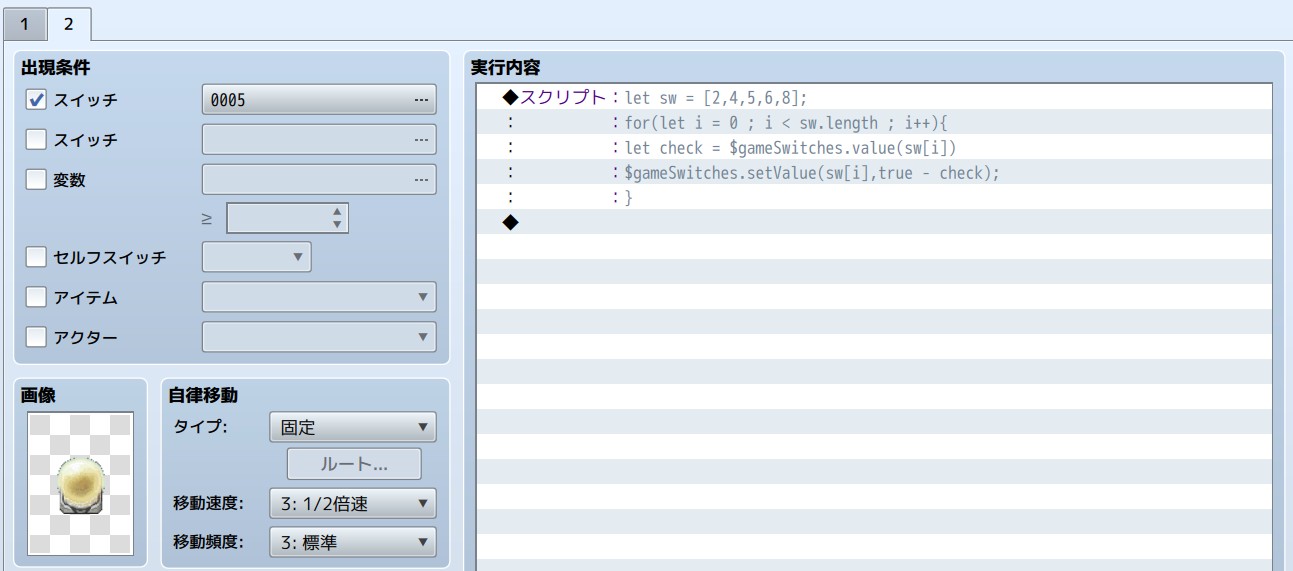
Task: Enable the second スイッチ condition checkbox
Action: (36, 139)
